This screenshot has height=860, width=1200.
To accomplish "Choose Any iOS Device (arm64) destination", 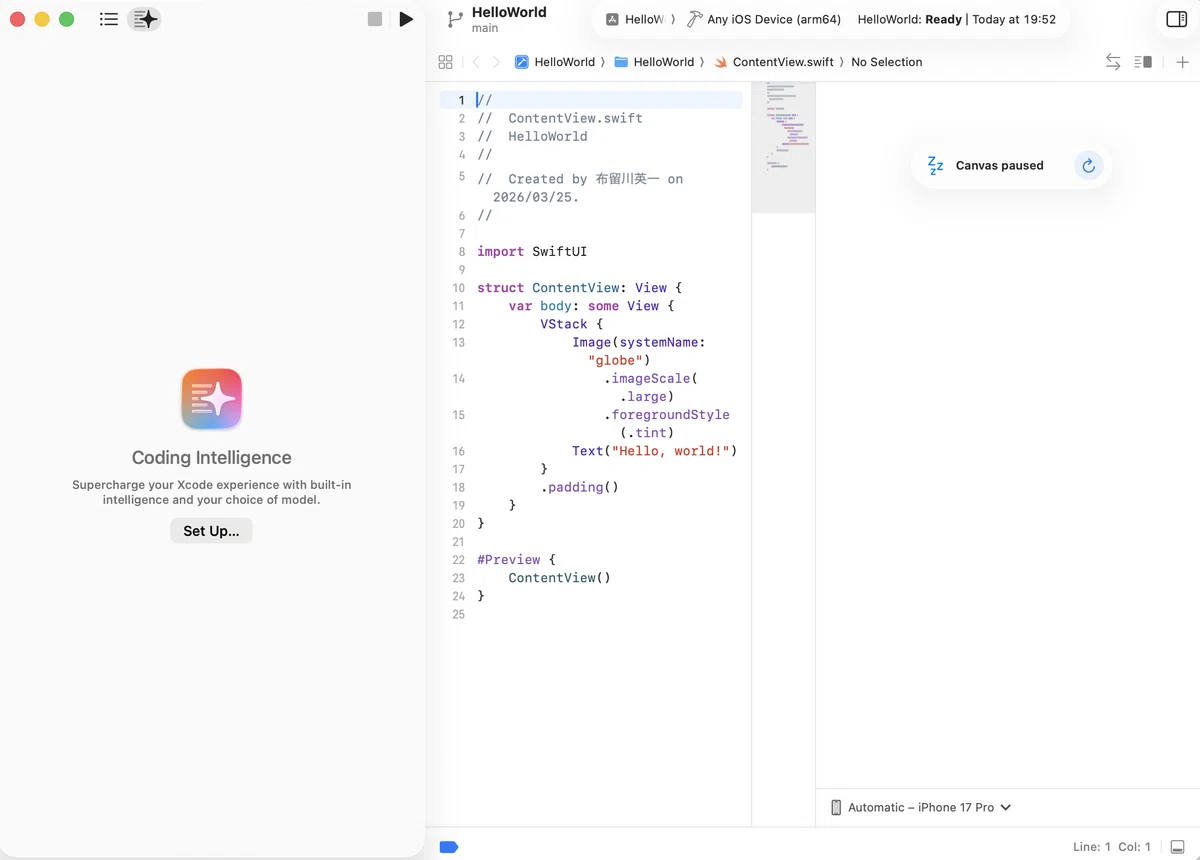I will click(x=764, y=19).
